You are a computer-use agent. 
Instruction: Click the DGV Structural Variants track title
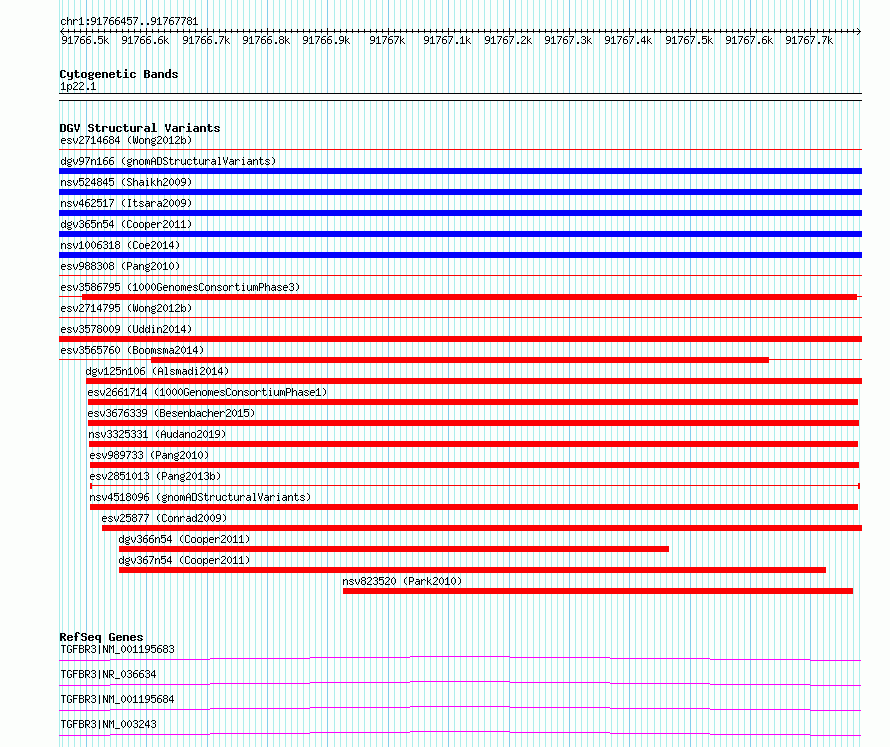[x=140, y=128]
